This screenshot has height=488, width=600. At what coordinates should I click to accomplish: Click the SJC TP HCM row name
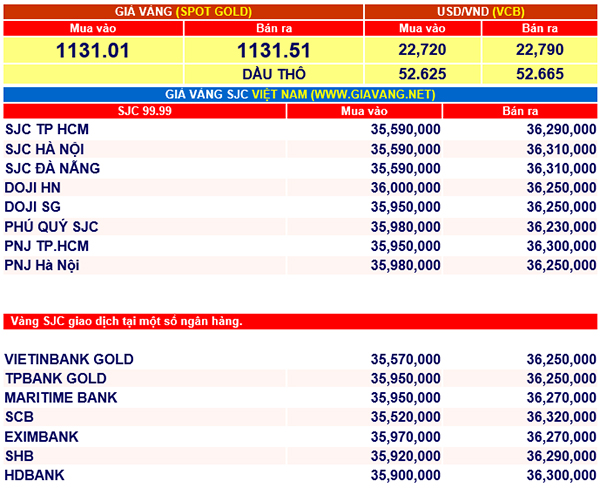click(x=47, y=129)
